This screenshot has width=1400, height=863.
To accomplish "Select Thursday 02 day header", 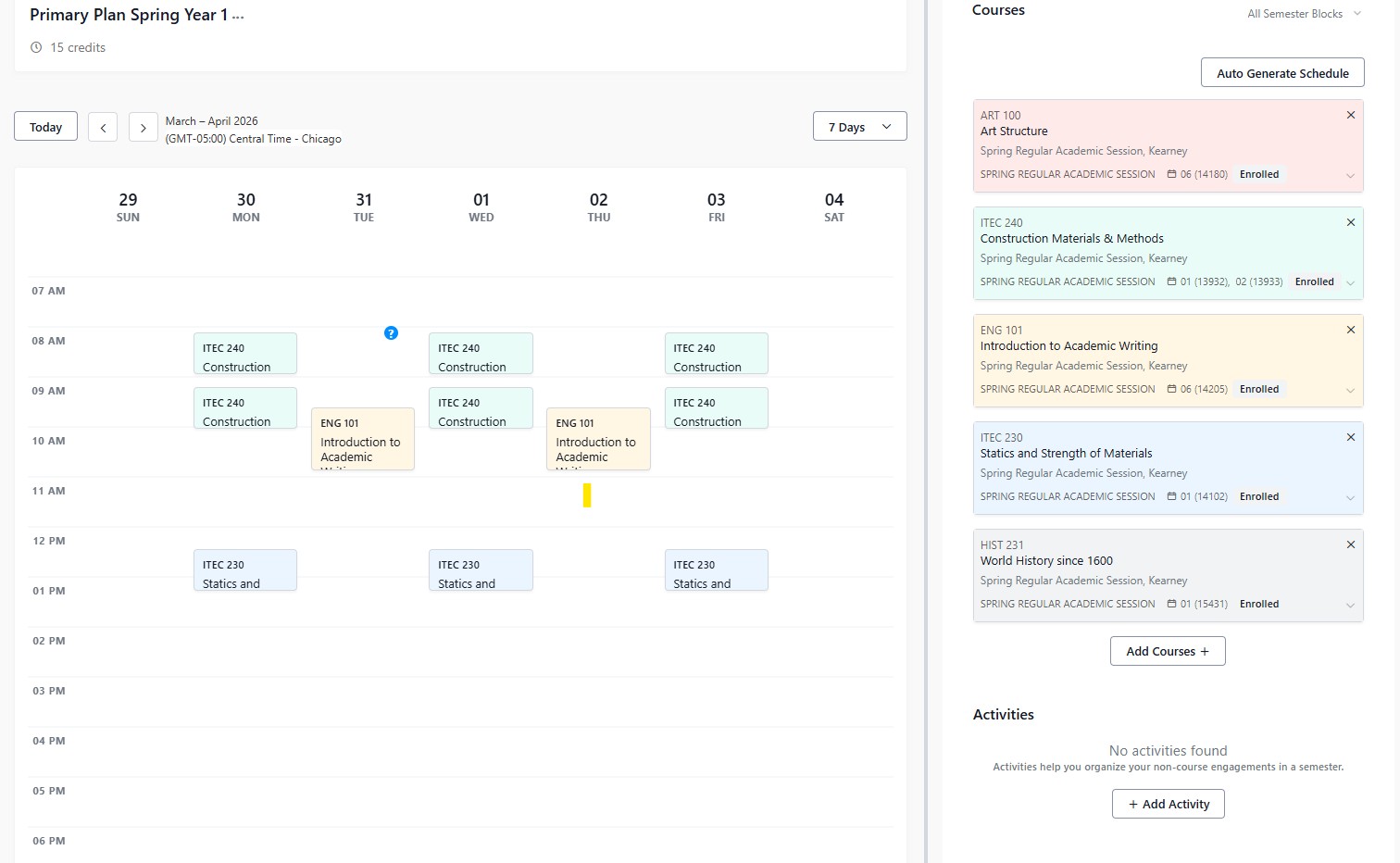I will 599,207.
